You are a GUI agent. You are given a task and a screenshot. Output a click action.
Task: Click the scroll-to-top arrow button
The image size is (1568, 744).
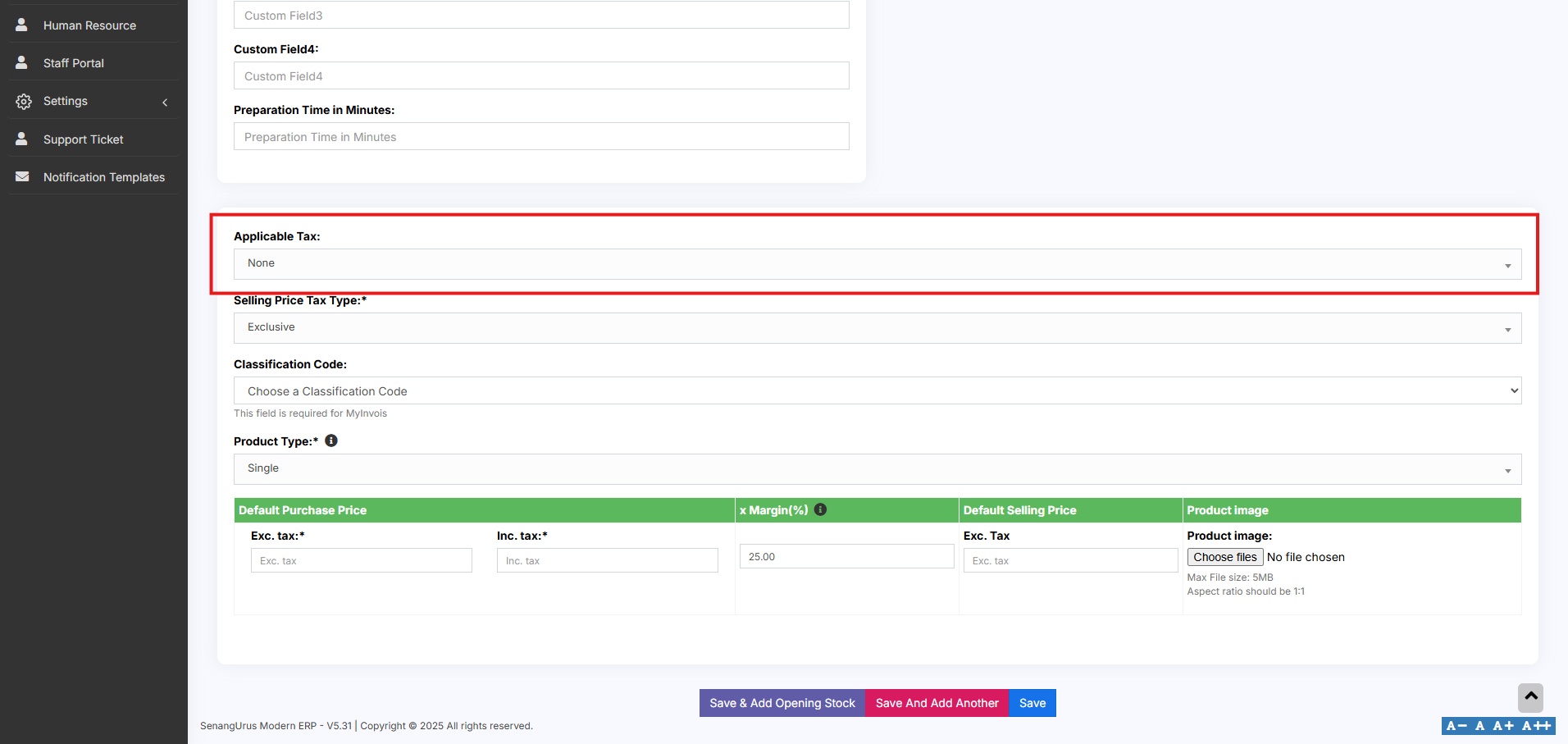(1530, 697)
